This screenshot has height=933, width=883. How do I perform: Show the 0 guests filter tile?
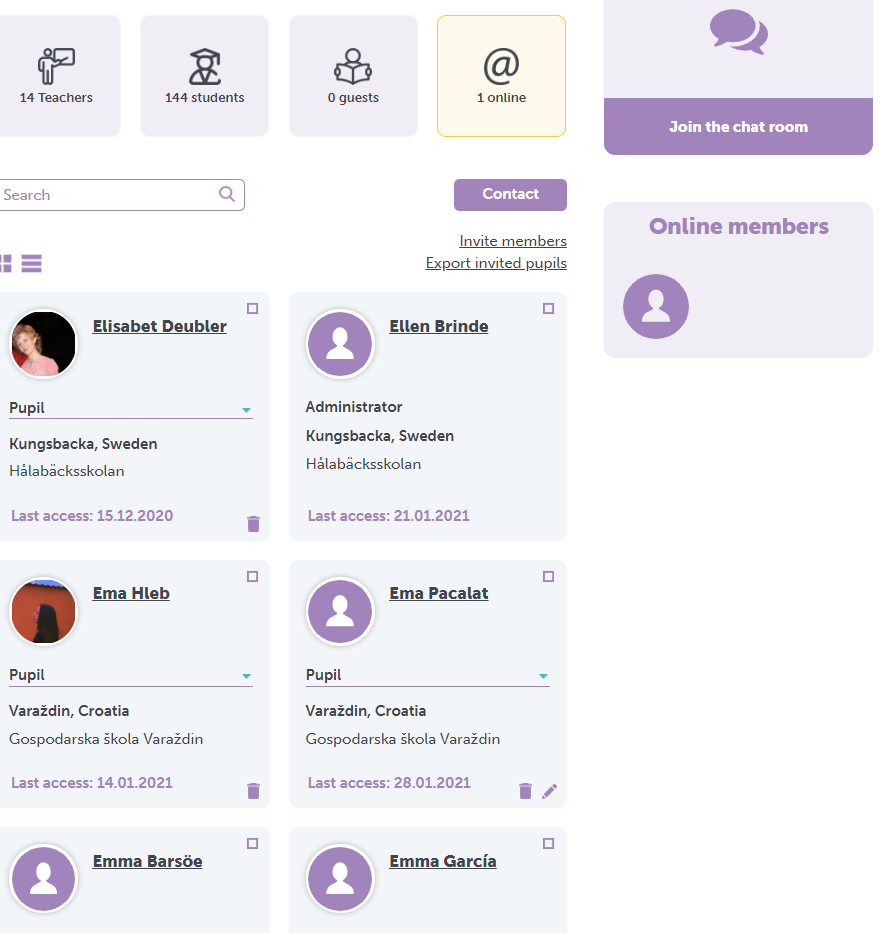coord(353,76)
